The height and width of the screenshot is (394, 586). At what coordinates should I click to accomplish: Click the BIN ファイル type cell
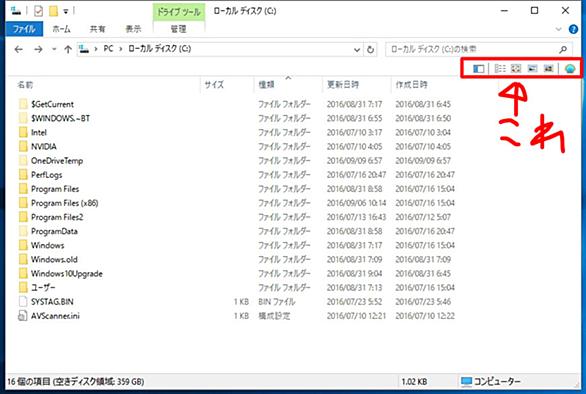277,302
